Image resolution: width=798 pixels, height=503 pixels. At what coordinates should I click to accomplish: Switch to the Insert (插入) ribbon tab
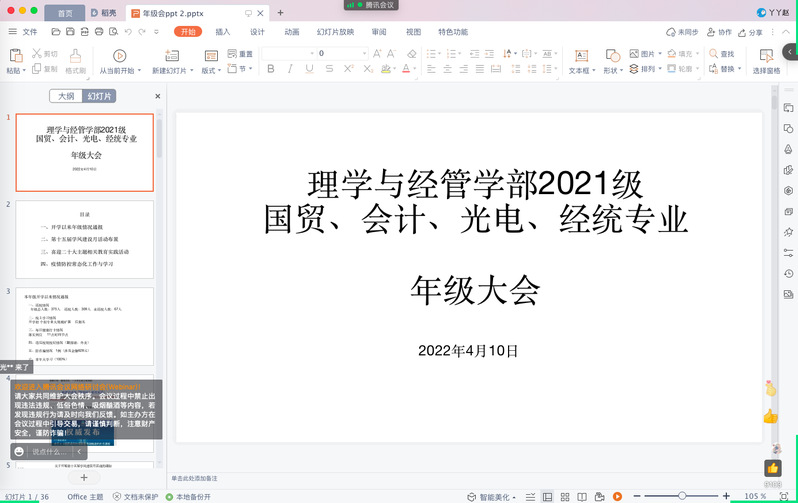coord(222,31)
